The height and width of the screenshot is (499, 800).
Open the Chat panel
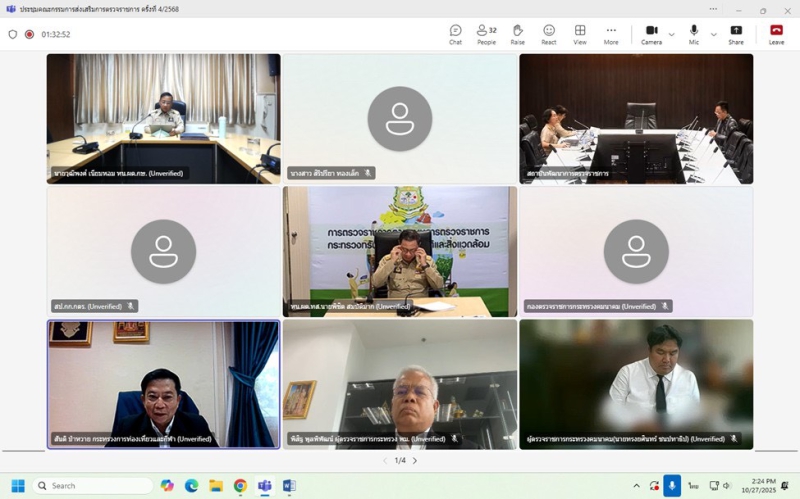pos(455,34)
